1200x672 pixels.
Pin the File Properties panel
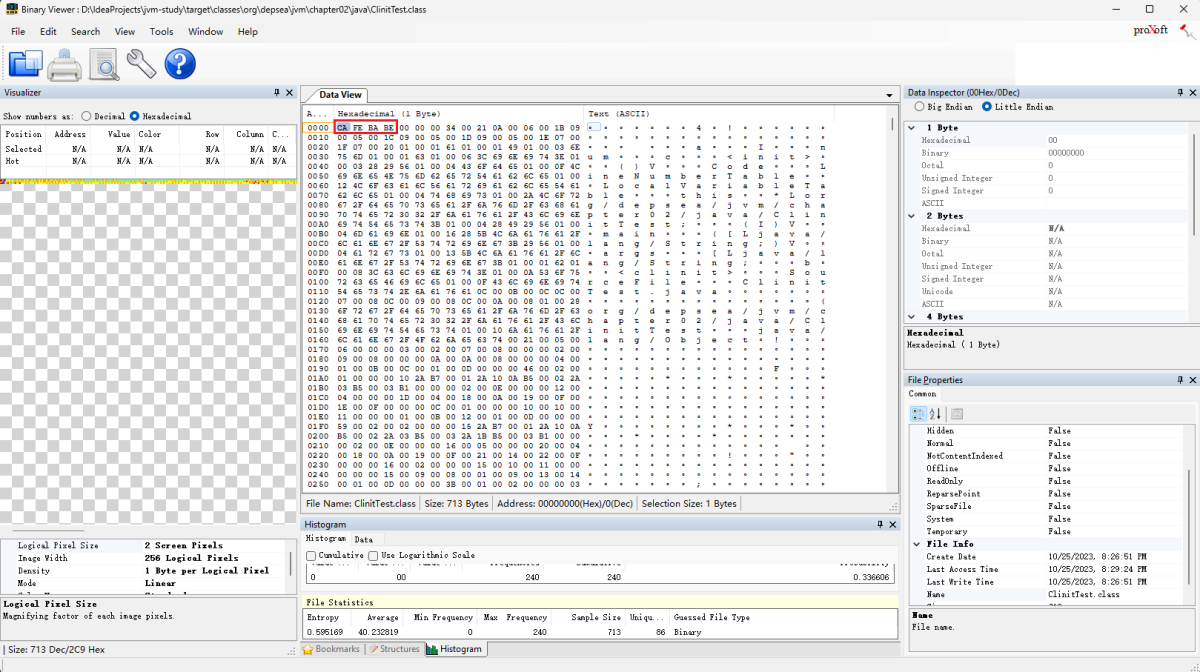[x=1179, y=380]
